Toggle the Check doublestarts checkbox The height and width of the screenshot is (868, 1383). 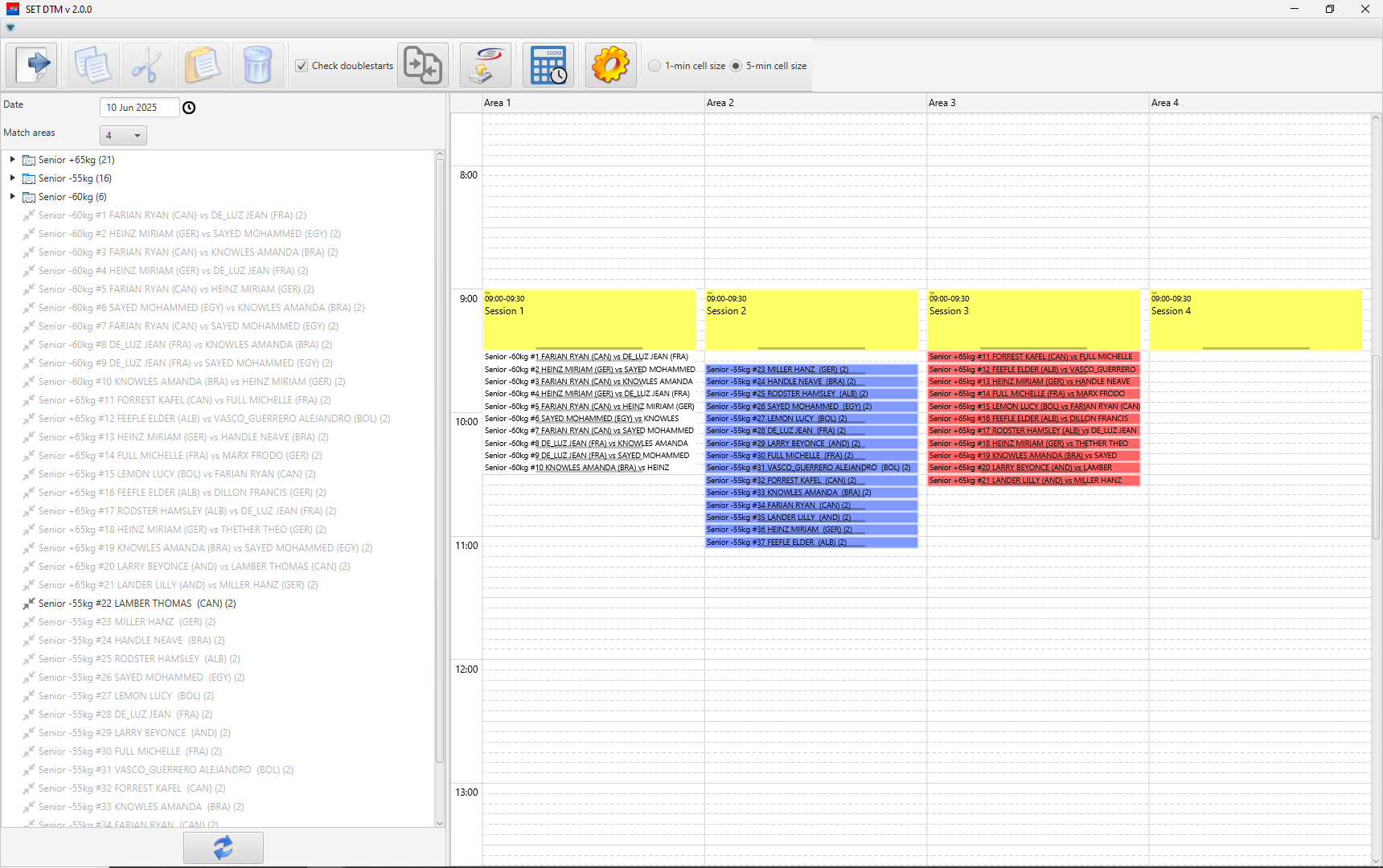[302, 66]
